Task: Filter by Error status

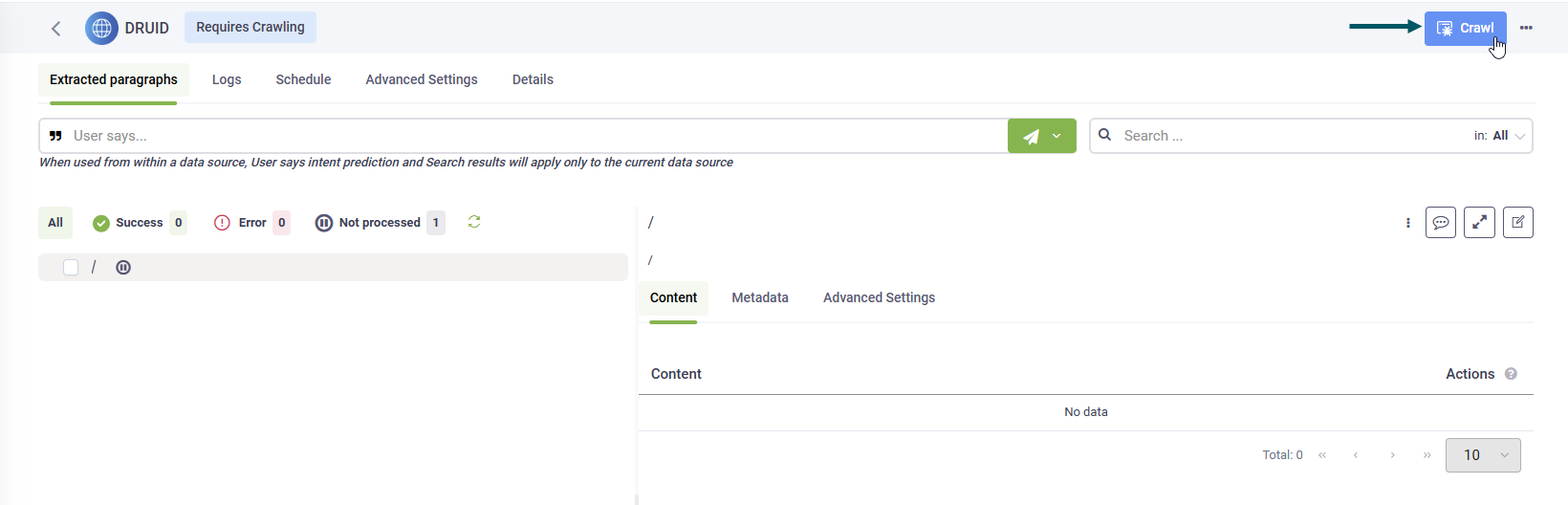Action: 251,223
